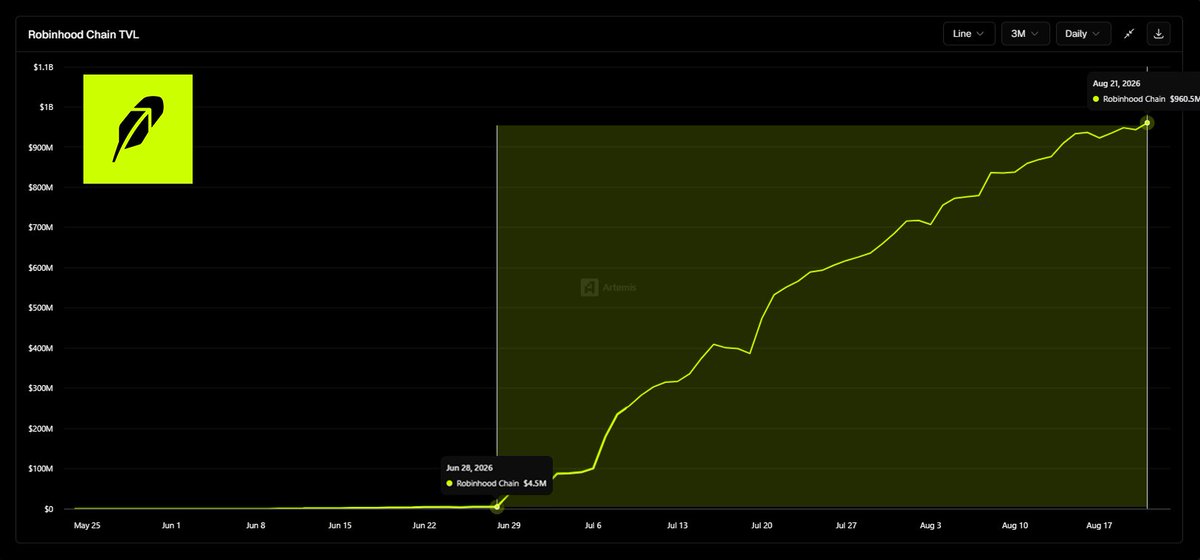Click the $700M y-axis label

click(x=40, y=228)
